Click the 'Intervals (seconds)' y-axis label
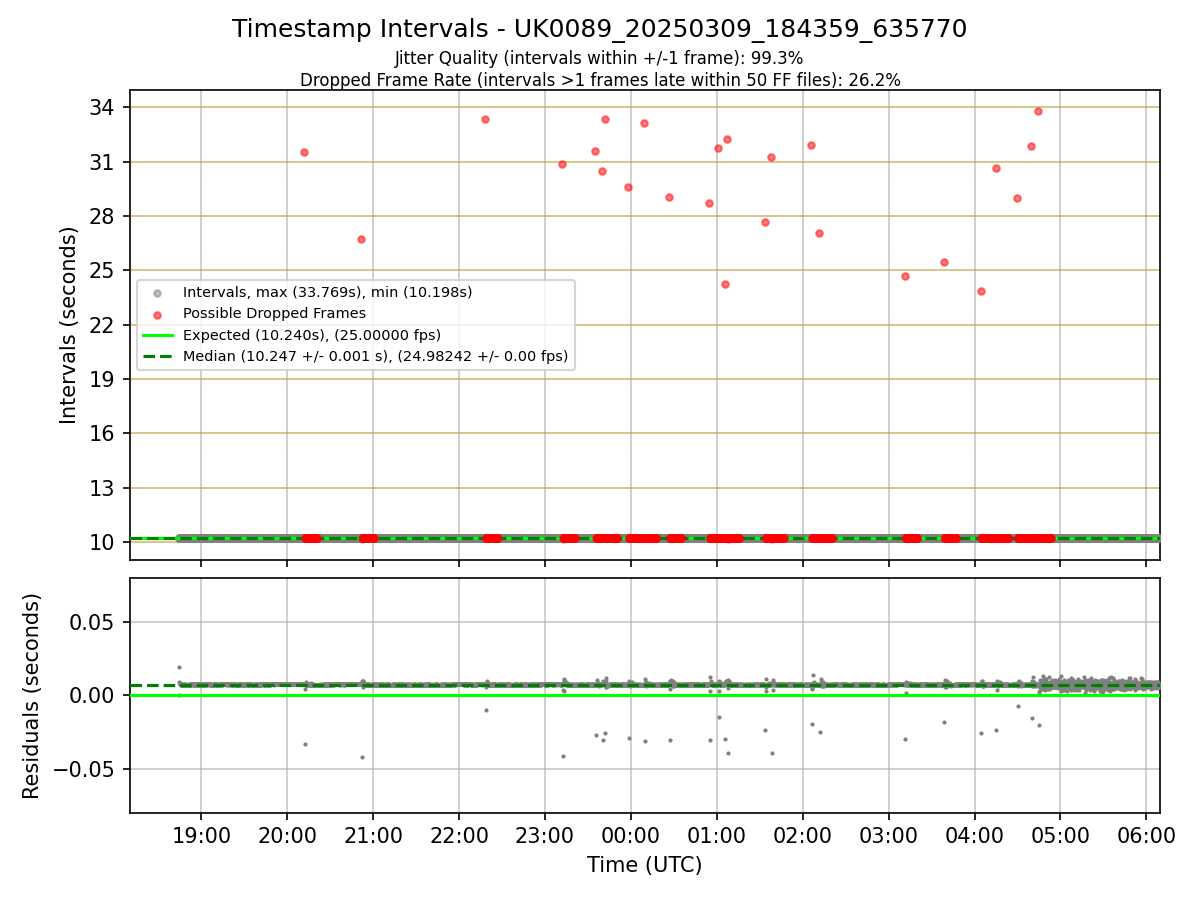Image resolution: width=1200 pixels, height=900 pixels. (x=68, y=325)
